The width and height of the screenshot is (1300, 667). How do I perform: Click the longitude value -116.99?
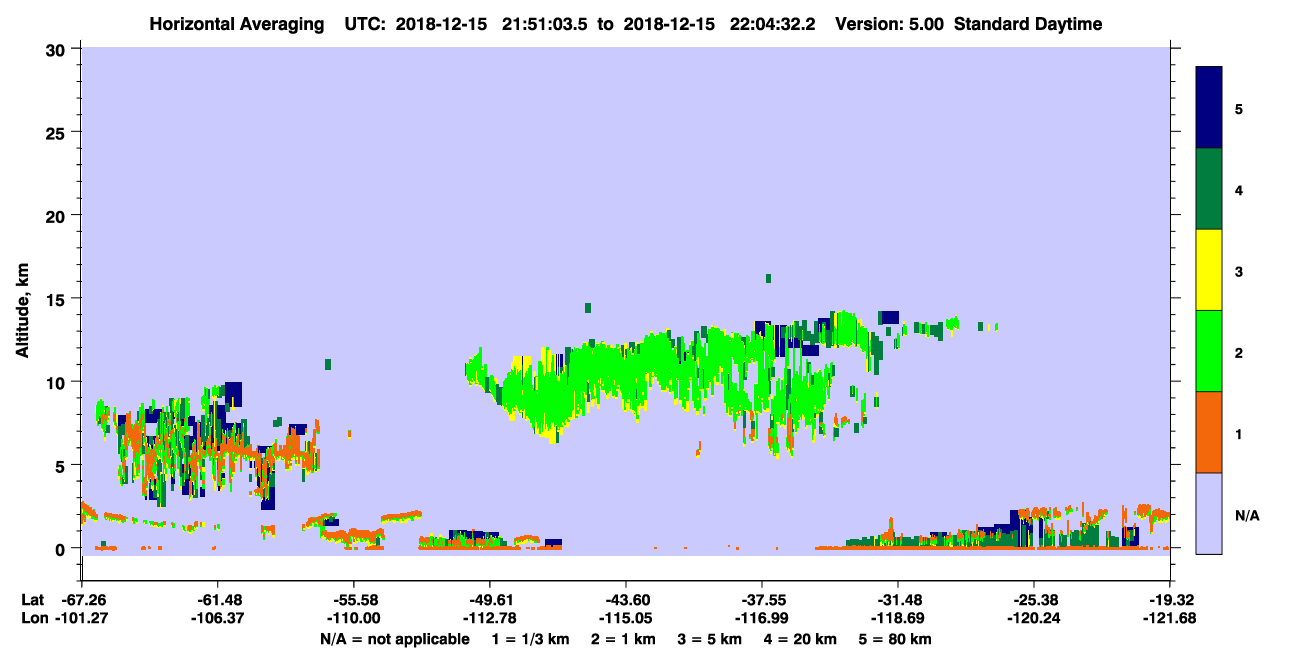click(762, 618)
